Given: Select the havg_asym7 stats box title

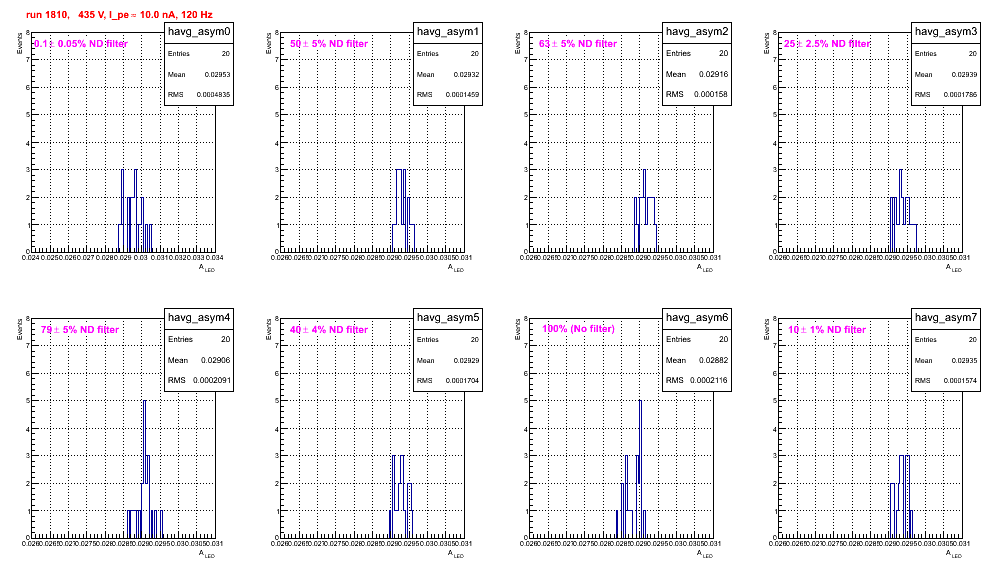Looking at the screenshot, I should [946, 318].
